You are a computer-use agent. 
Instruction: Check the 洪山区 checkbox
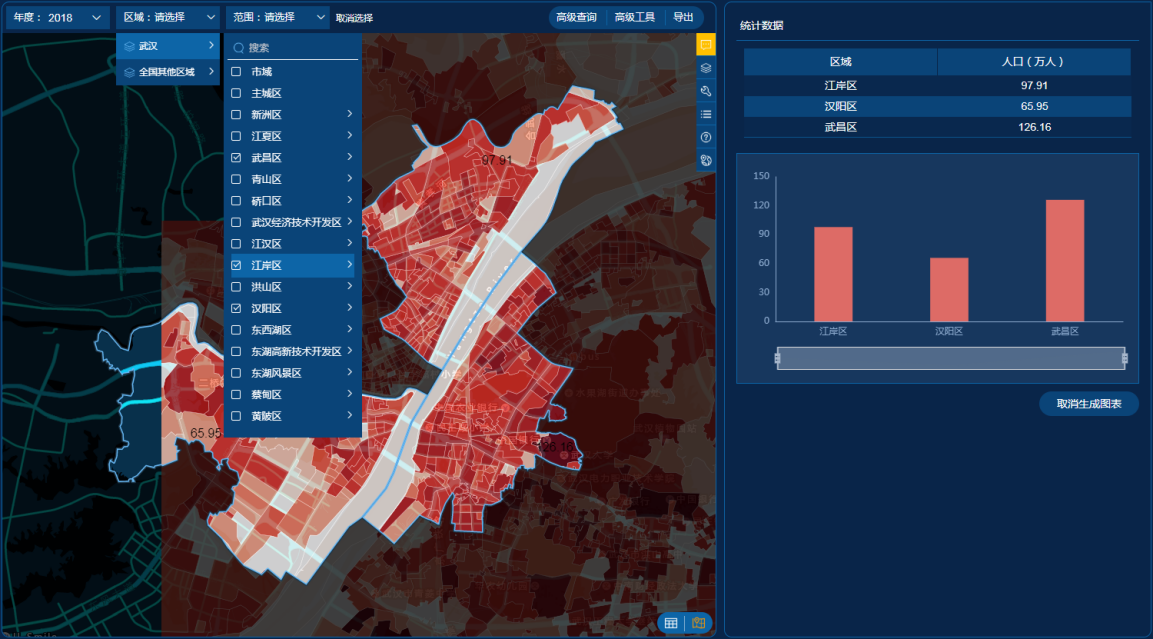point(236,287)
